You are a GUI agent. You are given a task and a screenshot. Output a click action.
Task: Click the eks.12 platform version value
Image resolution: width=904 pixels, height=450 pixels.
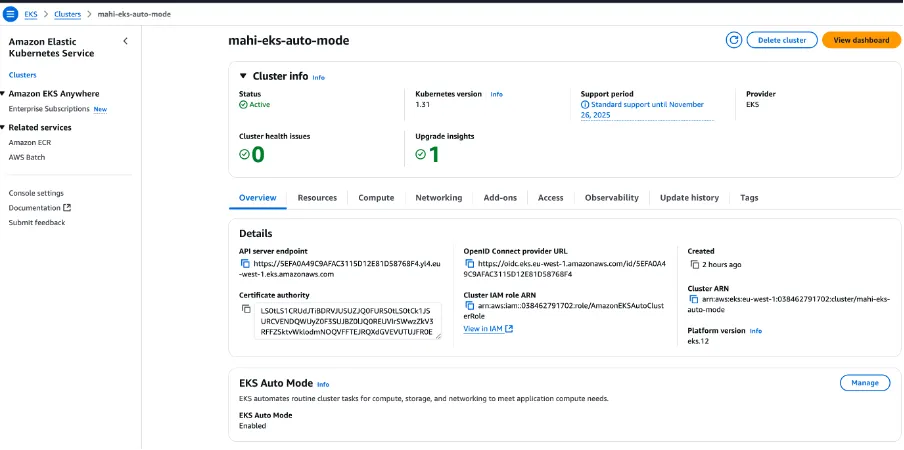point(698,341)
